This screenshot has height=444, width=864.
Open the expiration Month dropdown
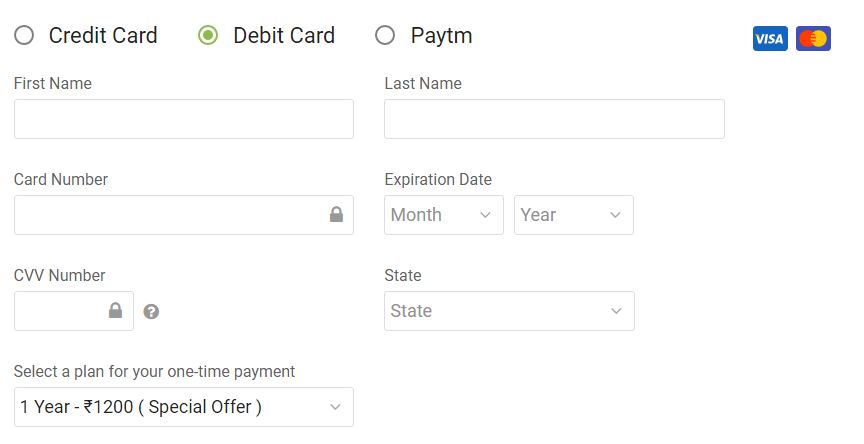[444, 215]
